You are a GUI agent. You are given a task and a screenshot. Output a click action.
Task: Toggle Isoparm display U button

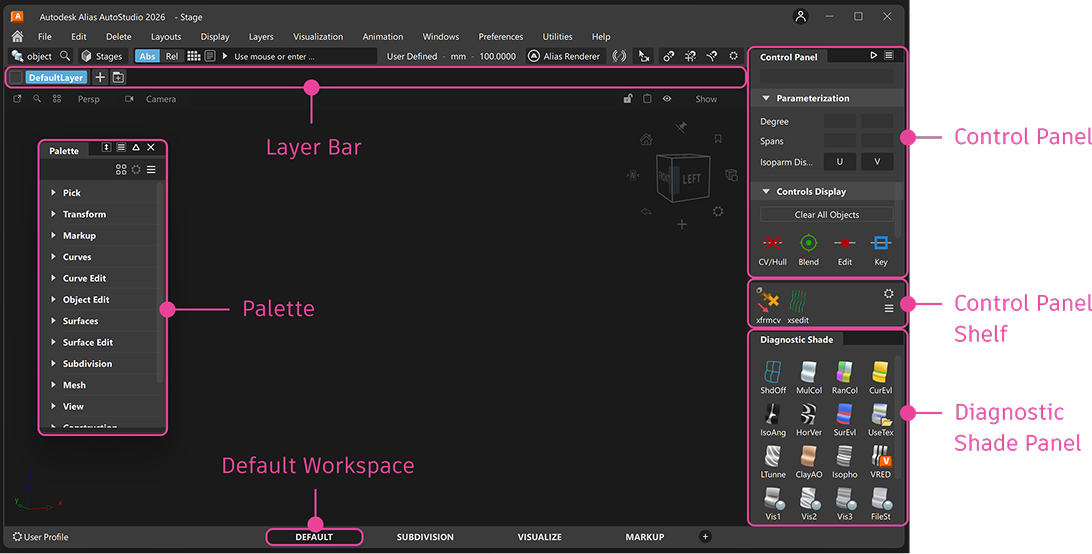point(840,162)
